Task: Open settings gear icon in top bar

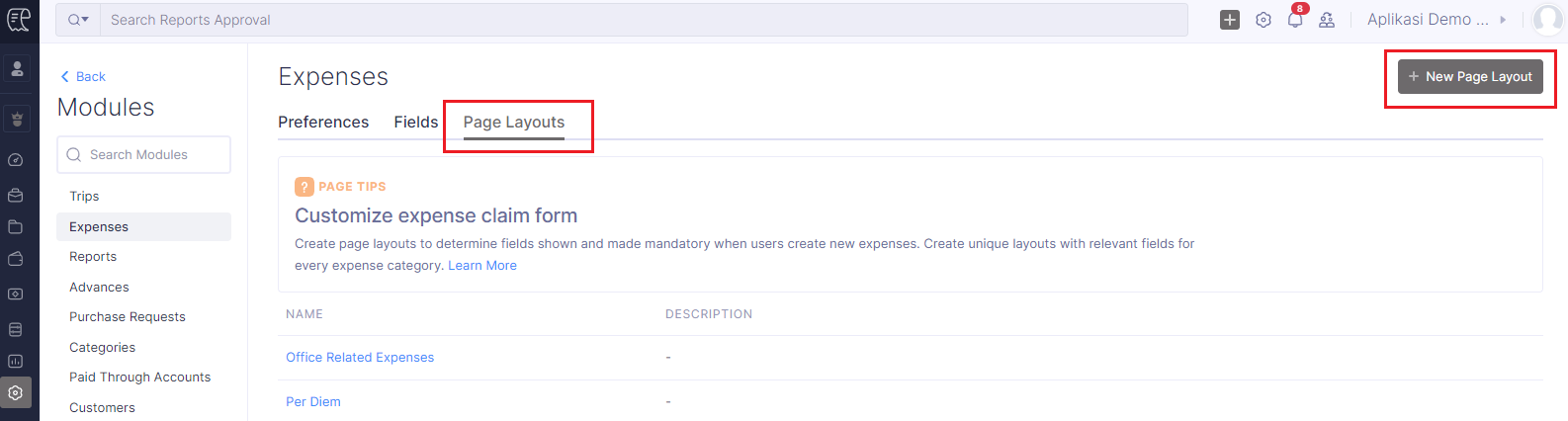Action: 1263,20
